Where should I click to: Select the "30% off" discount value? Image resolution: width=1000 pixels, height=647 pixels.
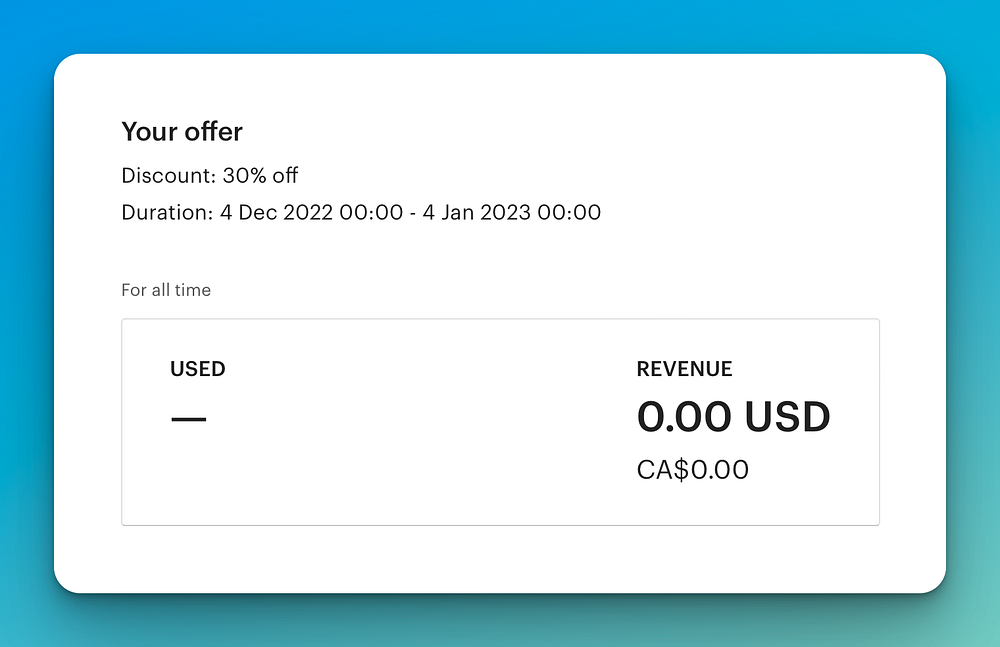260,176
